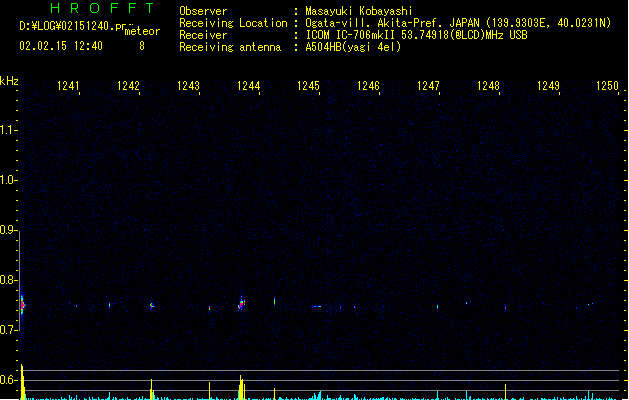Click the 1242 time axis marker
This screenshot has height=400, width=629.
(128, 86)
